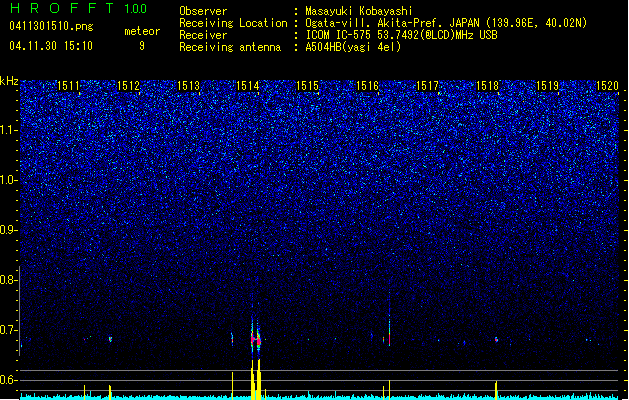
Task: Click the 1518 time marker
Action: [487, 85]
